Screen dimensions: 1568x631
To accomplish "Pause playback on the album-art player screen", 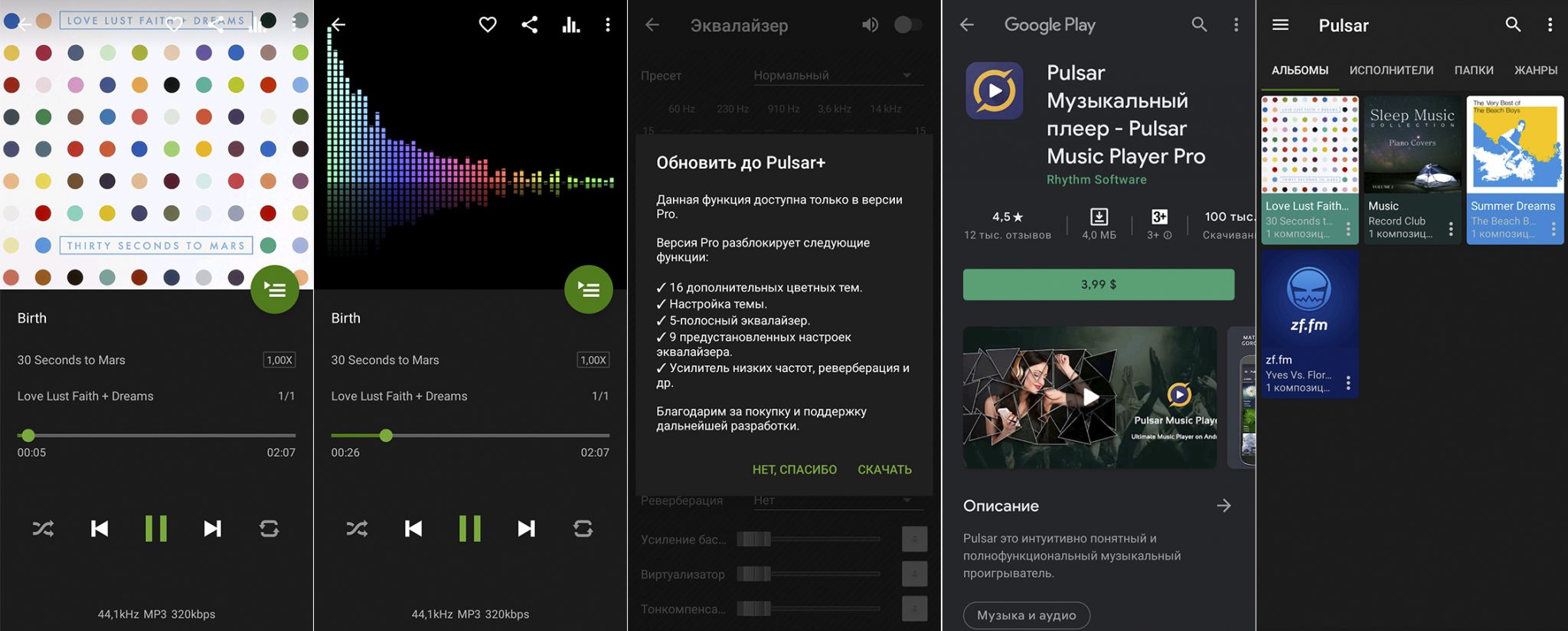I will pyautogui.click(x=156, y=528).
